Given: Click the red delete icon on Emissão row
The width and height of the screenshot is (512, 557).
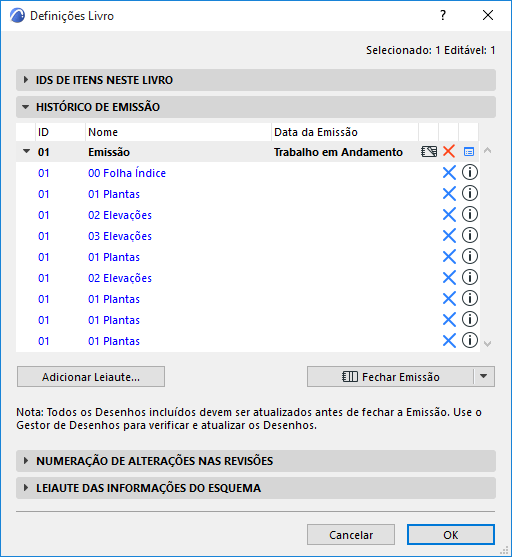Looking at the screenshot, I should point(449,152).
